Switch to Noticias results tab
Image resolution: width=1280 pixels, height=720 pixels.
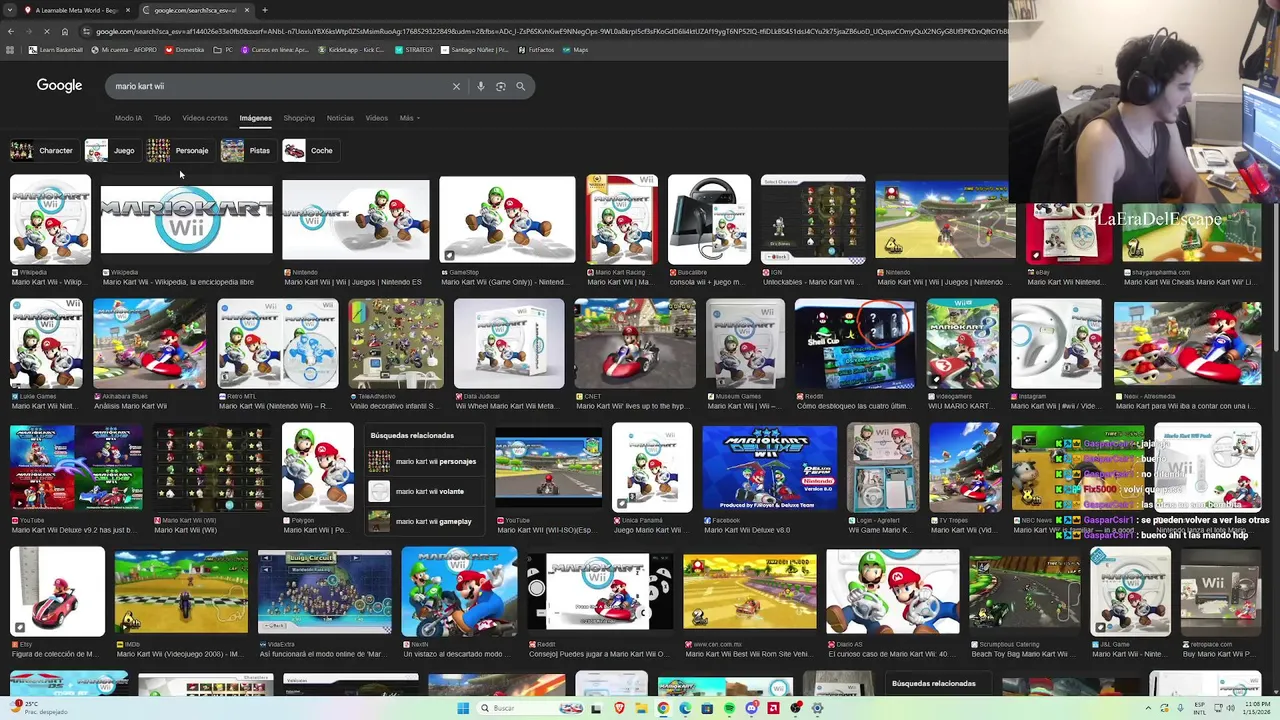click(340, 118)
